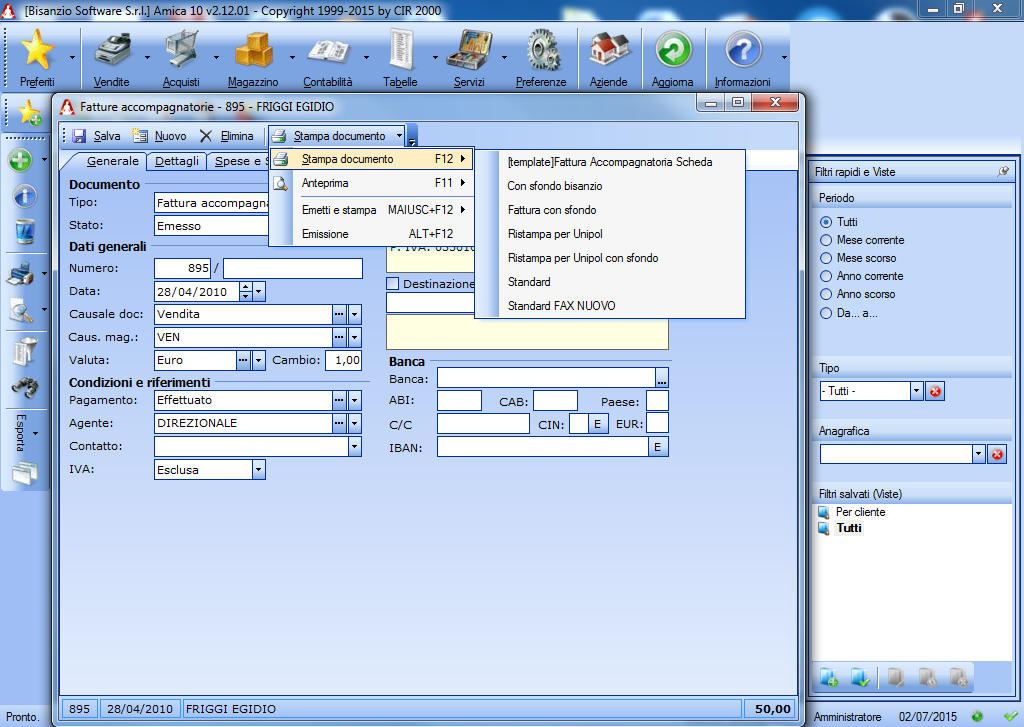The width and height of the screenshot is (1024, 727).
Task: Clear the Tipo filter with red X
Action: tap(935, 391)
